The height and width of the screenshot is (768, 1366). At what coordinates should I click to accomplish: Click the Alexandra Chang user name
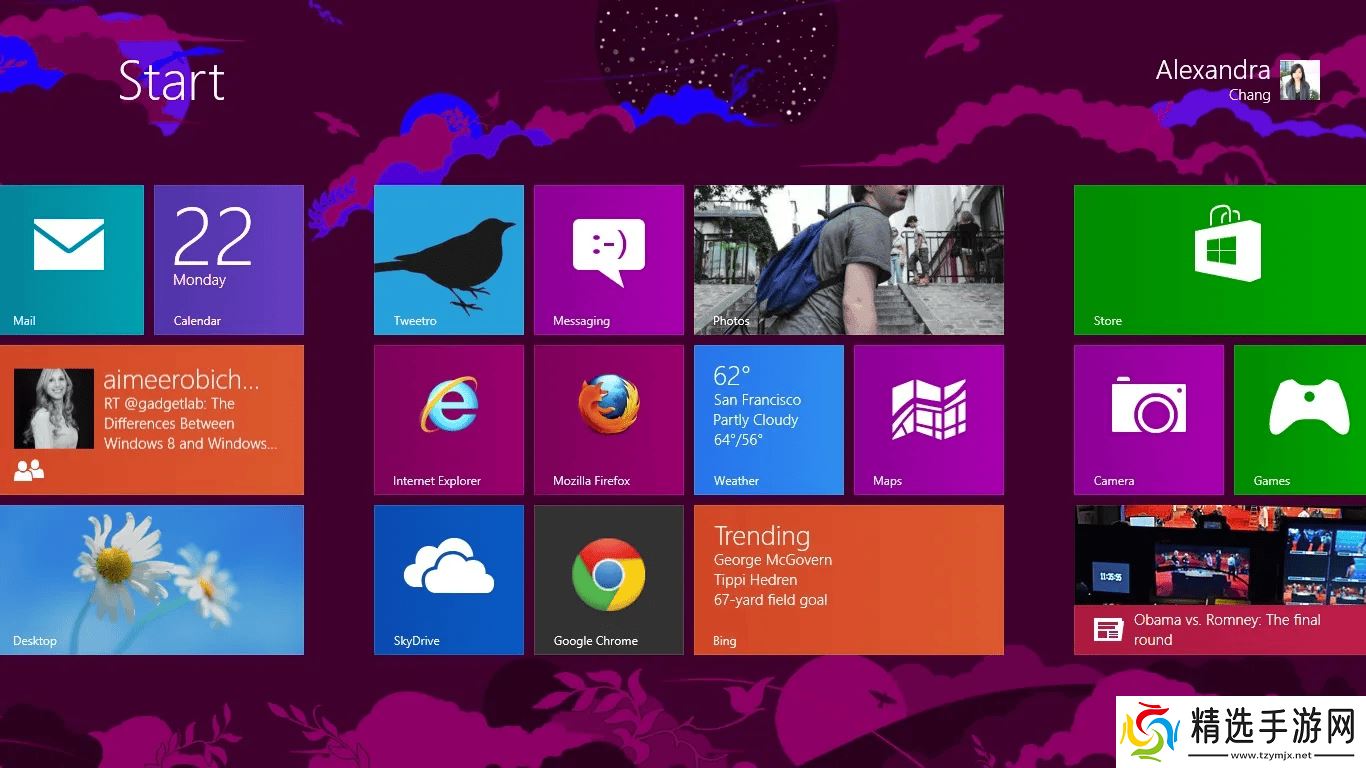(x=1212, y=72)
